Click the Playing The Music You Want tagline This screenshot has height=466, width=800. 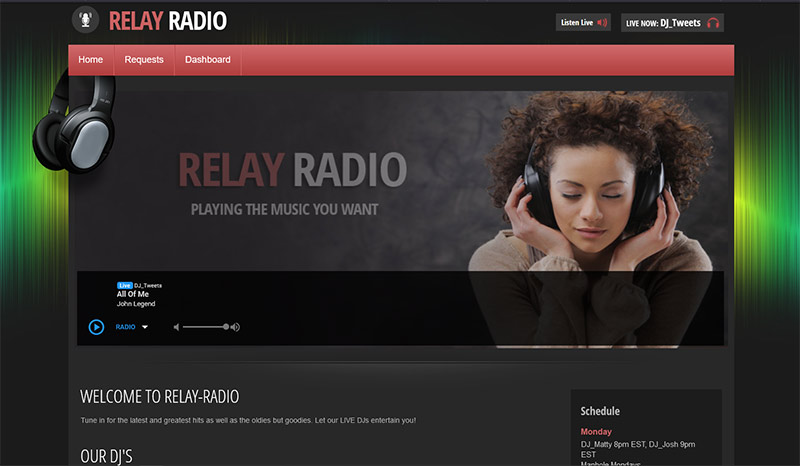point(285,209)
